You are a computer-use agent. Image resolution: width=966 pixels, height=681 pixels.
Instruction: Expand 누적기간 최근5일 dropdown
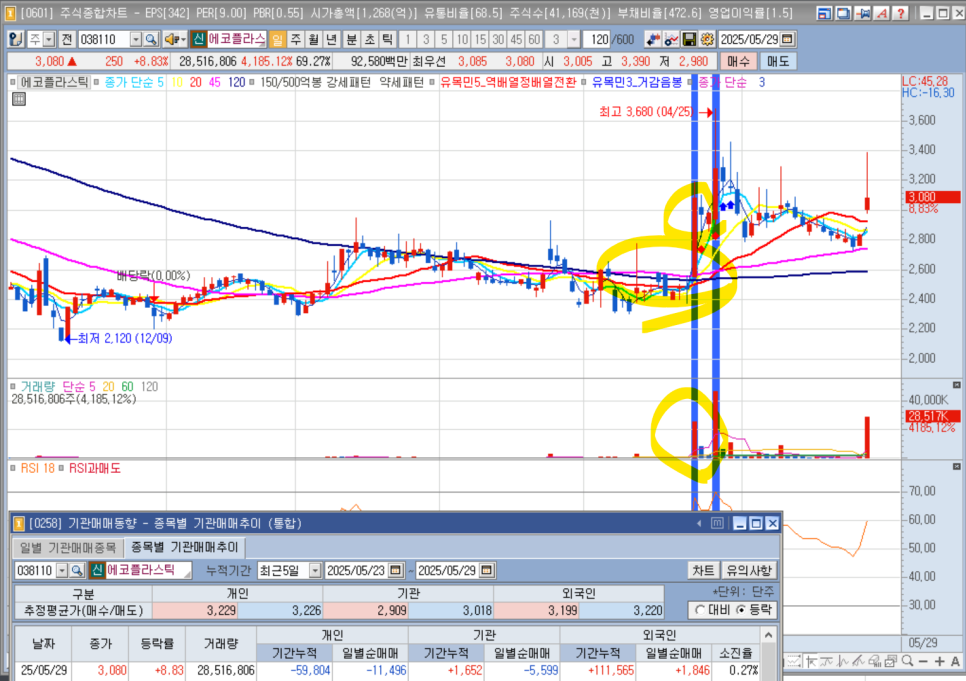315,570
